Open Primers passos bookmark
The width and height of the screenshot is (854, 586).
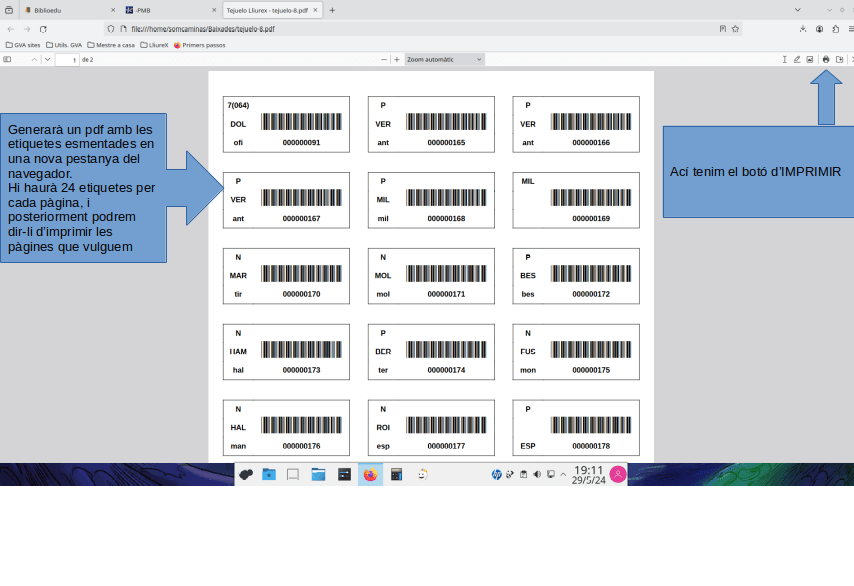(x=199, y=45)
